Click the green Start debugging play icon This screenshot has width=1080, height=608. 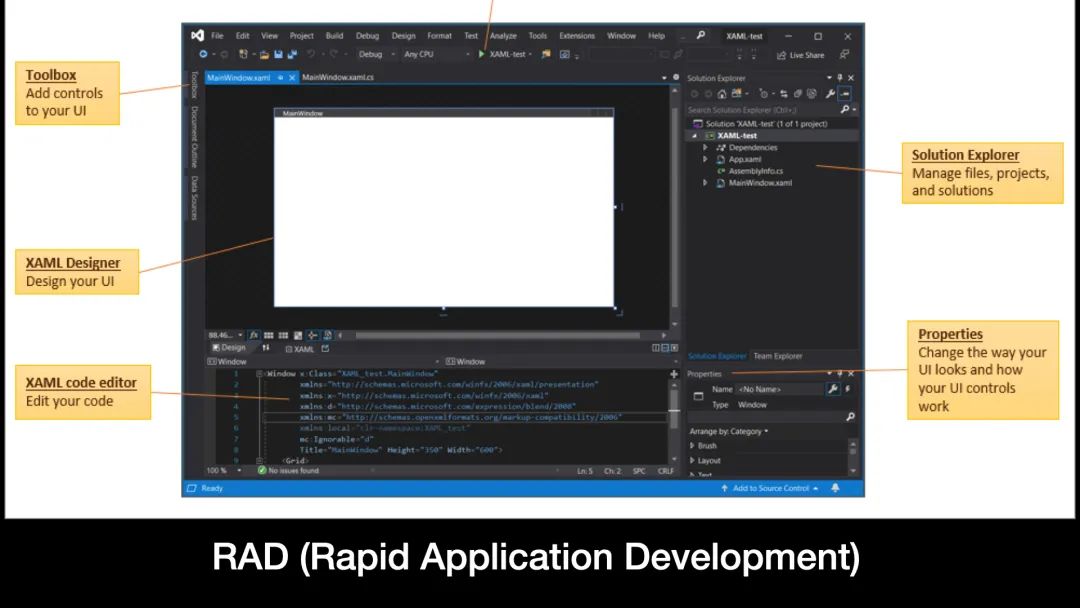[x=482, y=55]
